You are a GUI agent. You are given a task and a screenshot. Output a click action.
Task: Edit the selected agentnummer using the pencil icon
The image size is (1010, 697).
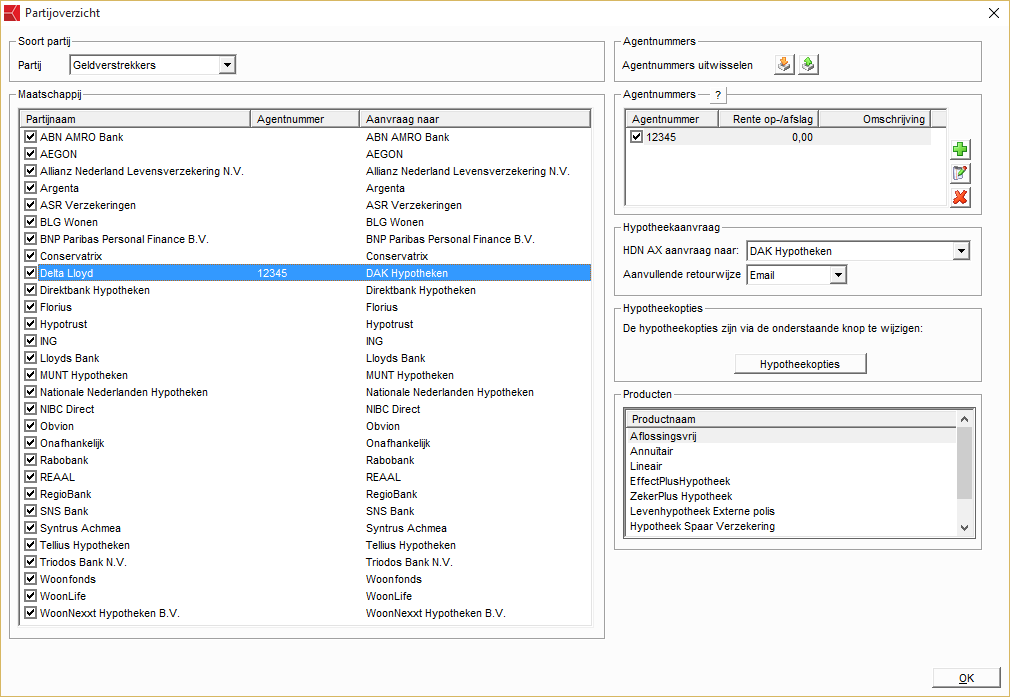pos(960,173)
